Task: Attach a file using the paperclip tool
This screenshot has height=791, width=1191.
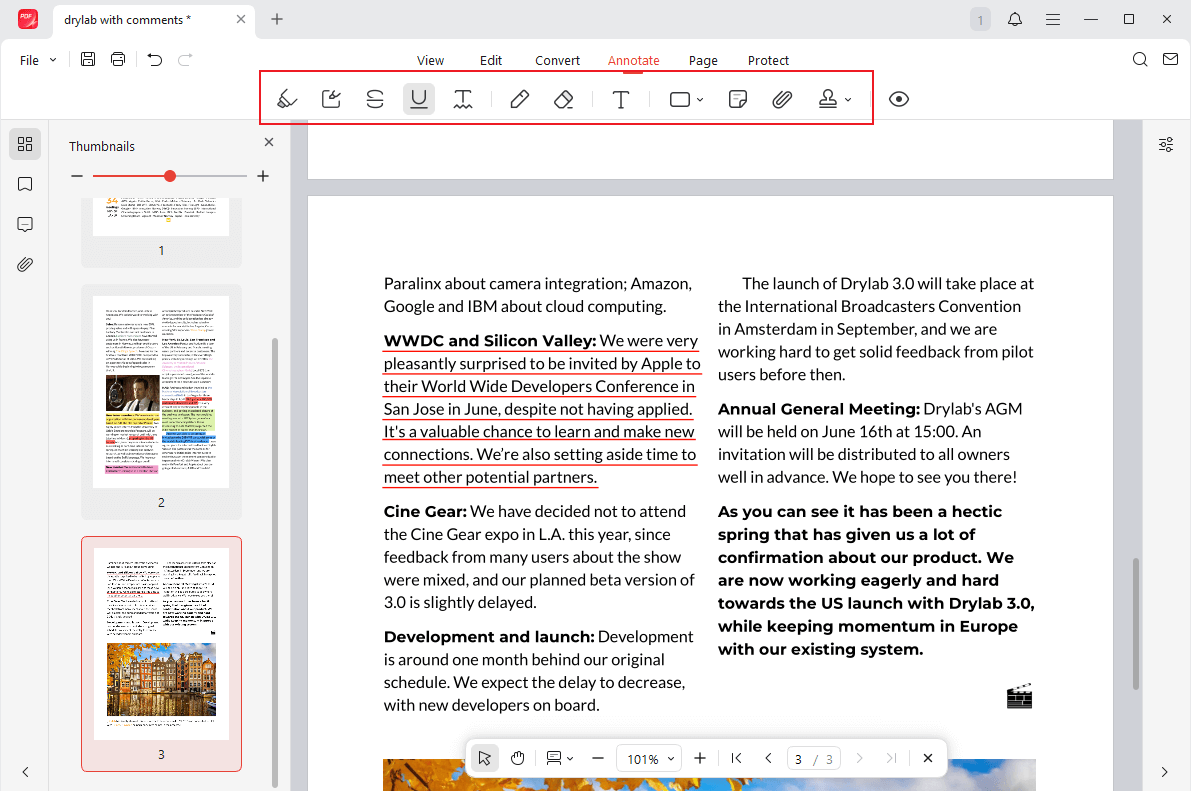Action: pyautogui.click(x=782, y=98)
